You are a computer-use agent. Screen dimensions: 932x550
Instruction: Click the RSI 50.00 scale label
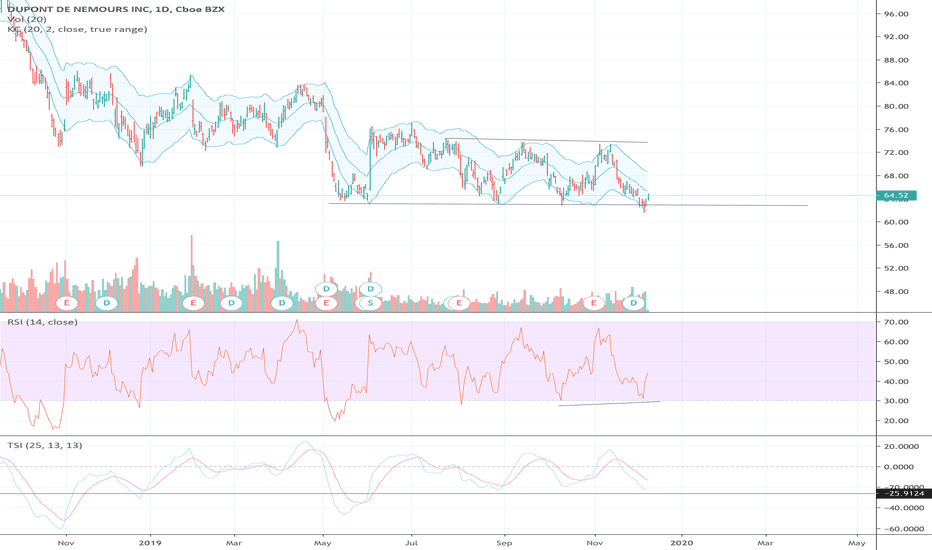[896, 362]
